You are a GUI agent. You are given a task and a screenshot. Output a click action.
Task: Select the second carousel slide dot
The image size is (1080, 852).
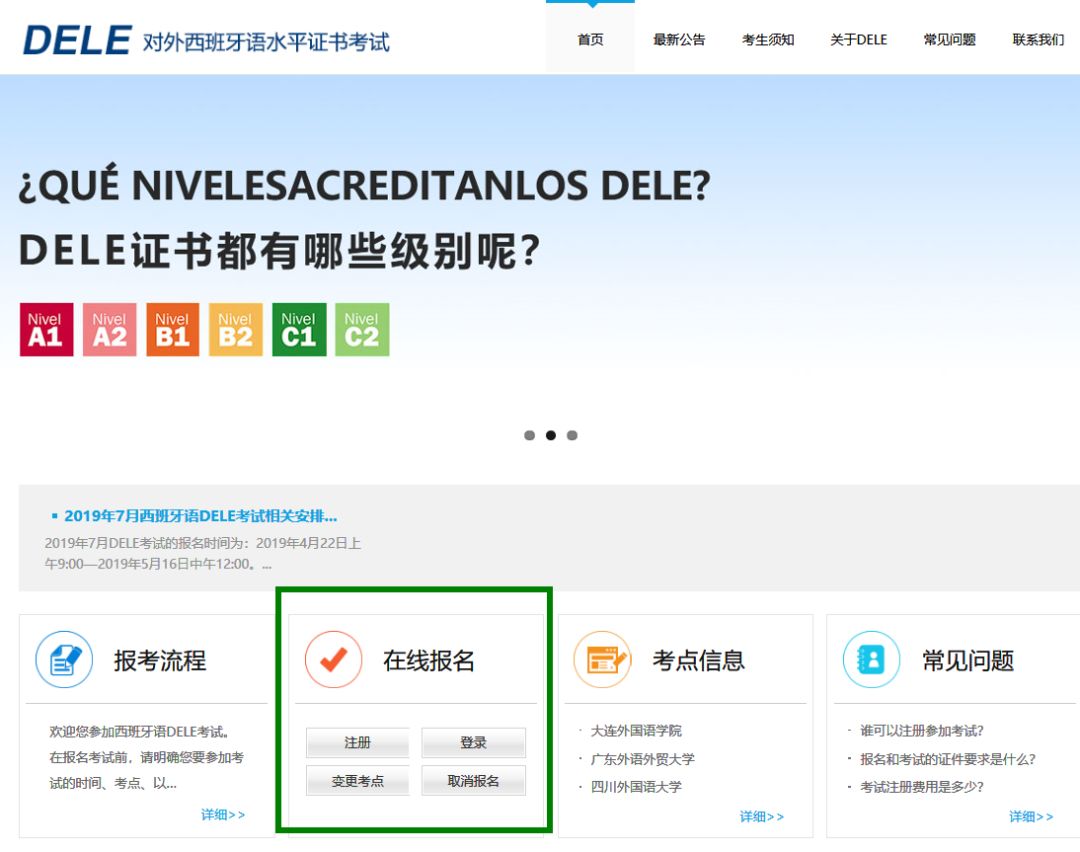pos(550,435)
